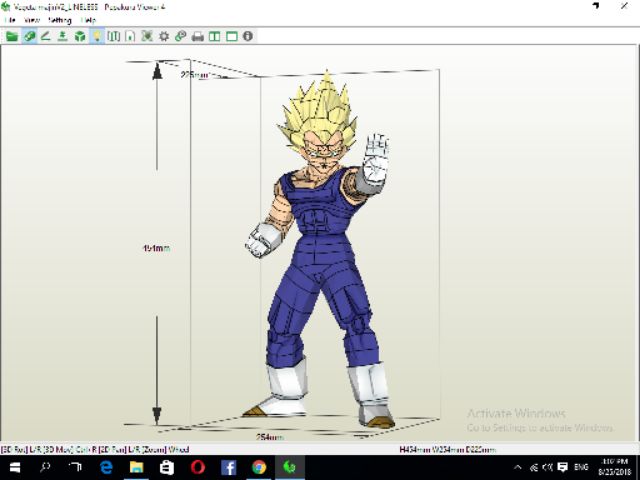
Task: Click the link-with-circle toolbar icon
Action: 180,36
